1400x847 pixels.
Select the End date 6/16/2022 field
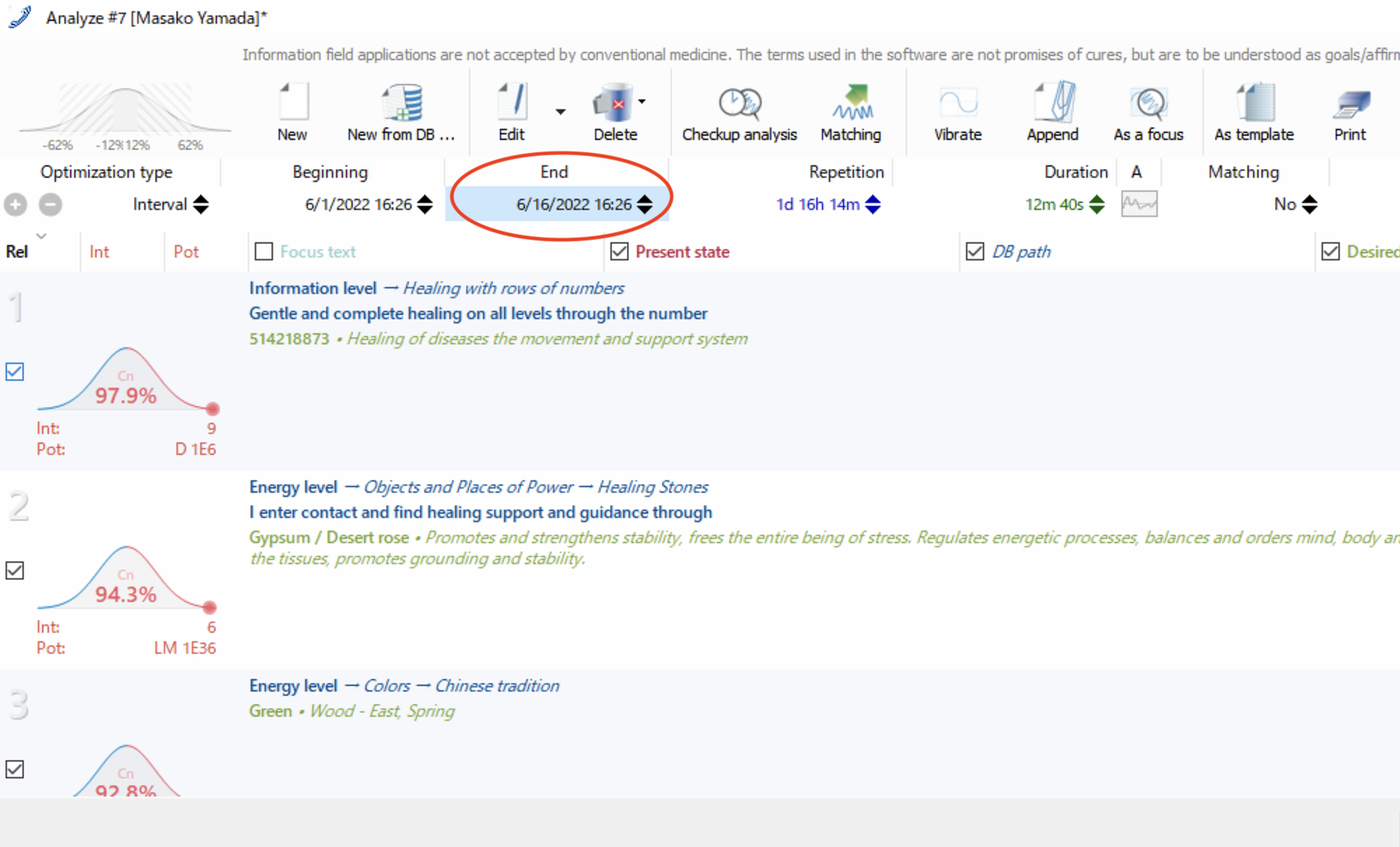573,204
